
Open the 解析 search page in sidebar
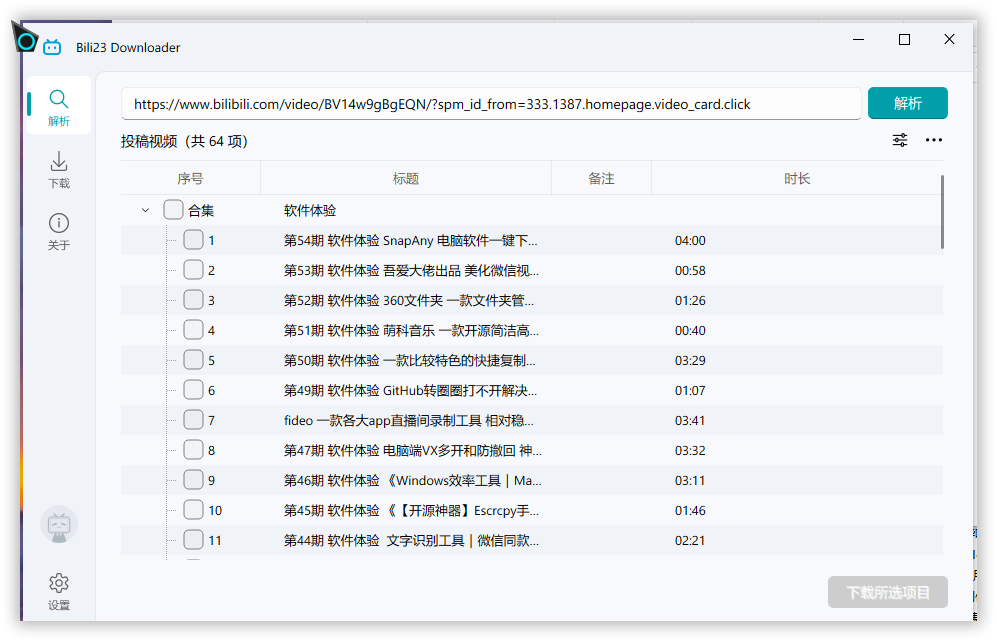tap(59, 107)
